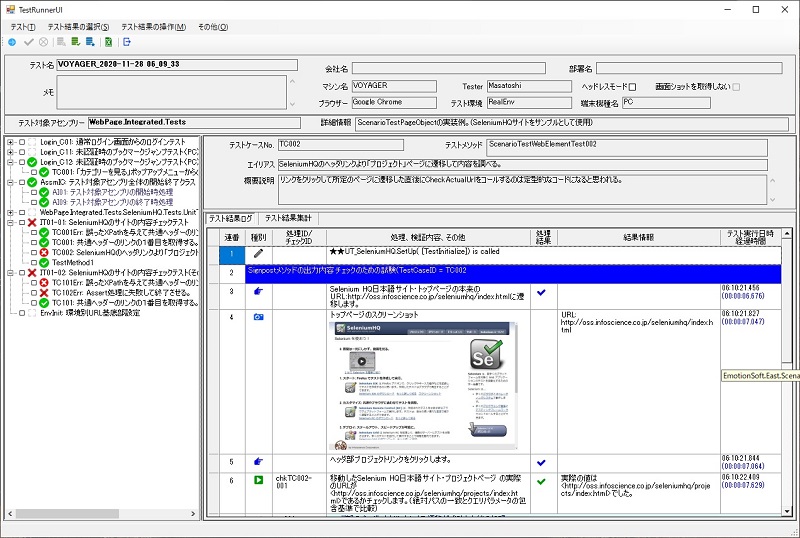Open the その他(O) menu
The height and width of the screenshot is (538, 800).
click(213, 27)
